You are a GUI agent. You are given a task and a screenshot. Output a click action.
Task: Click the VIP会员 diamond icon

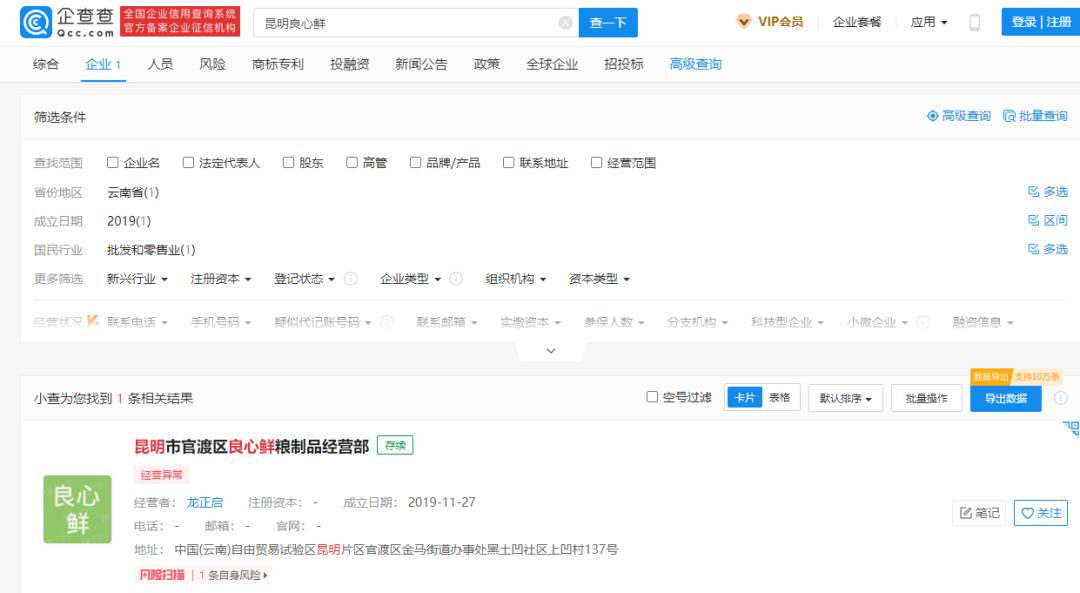(x=743, y=21)
